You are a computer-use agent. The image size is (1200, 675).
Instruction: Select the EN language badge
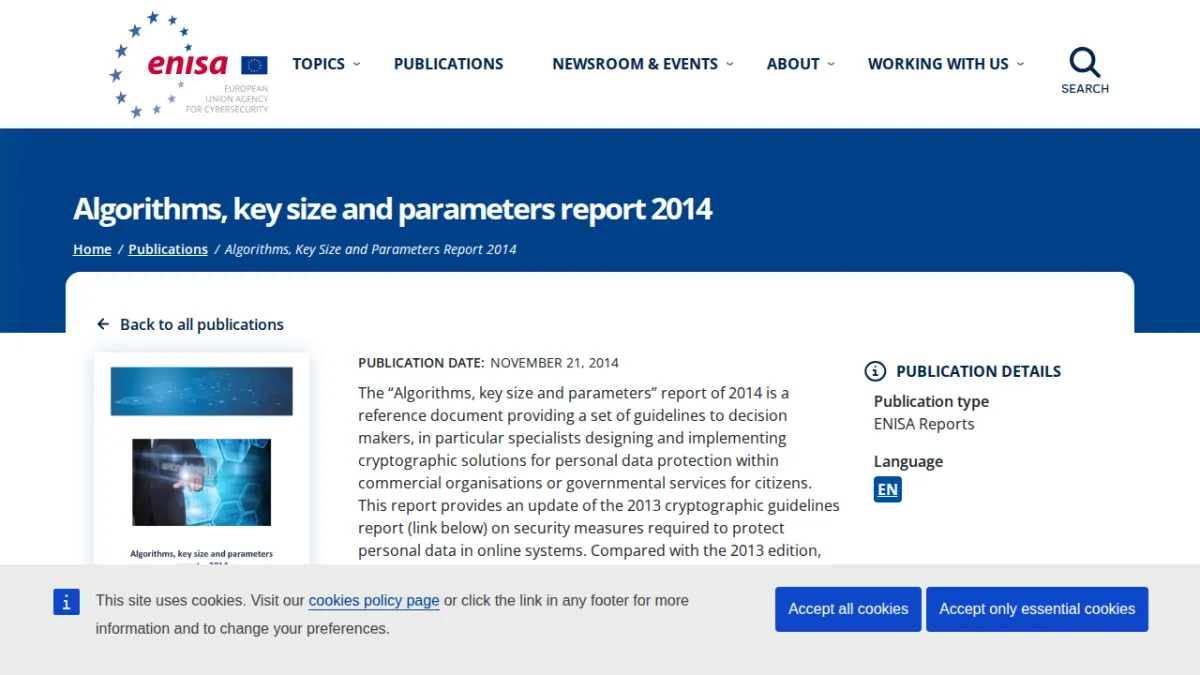(887, 490)
